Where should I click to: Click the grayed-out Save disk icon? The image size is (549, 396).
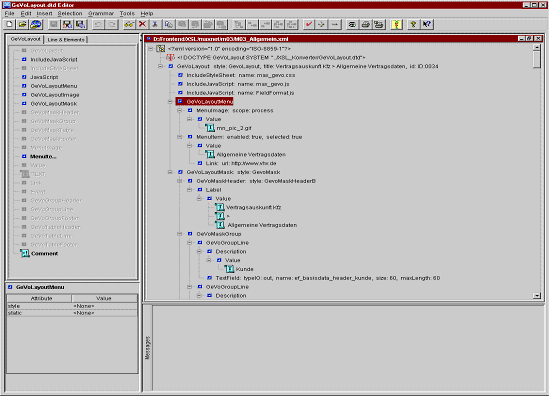(x=54, y=24)
